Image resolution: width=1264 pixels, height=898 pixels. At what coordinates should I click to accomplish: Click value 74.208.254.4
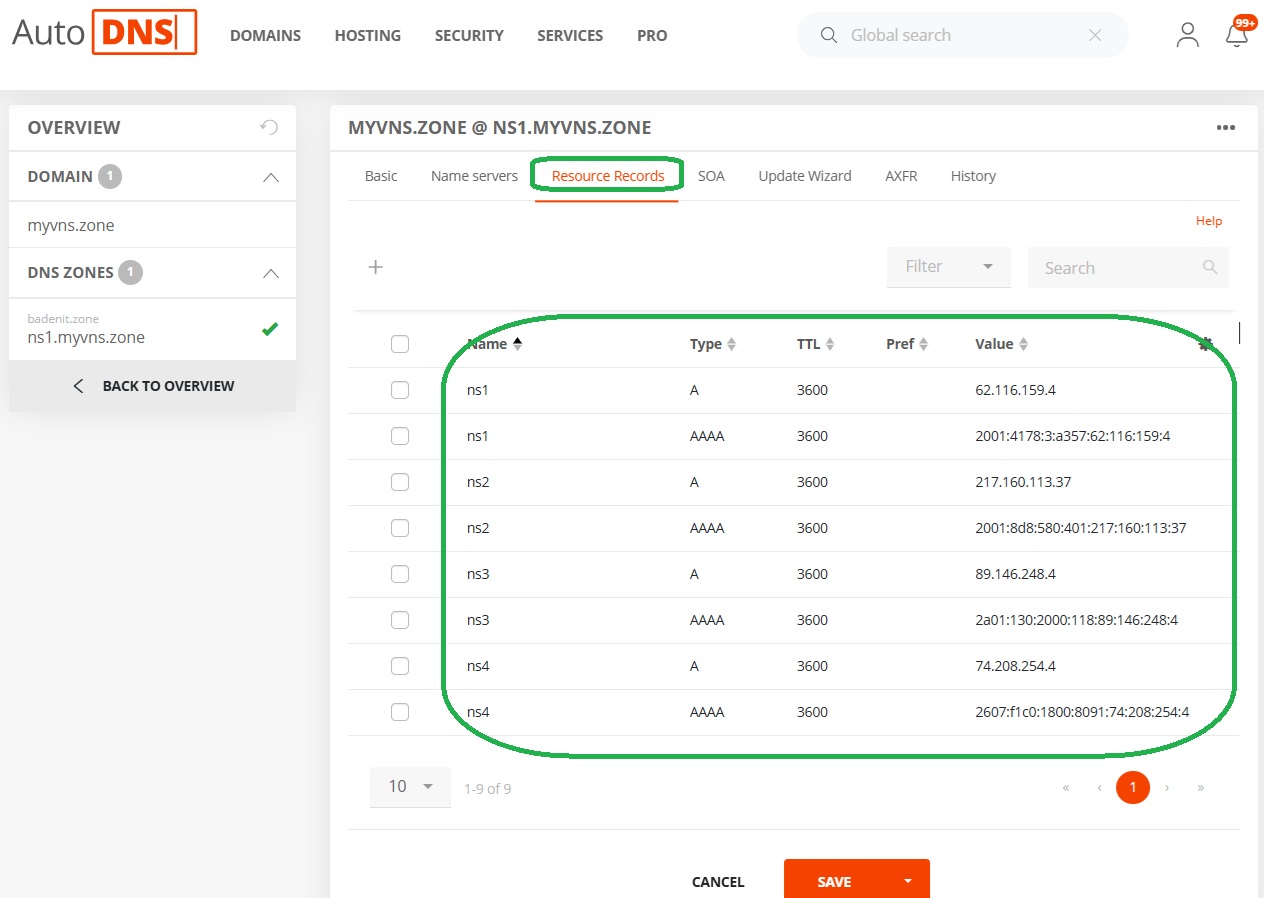click(1015, 666)
